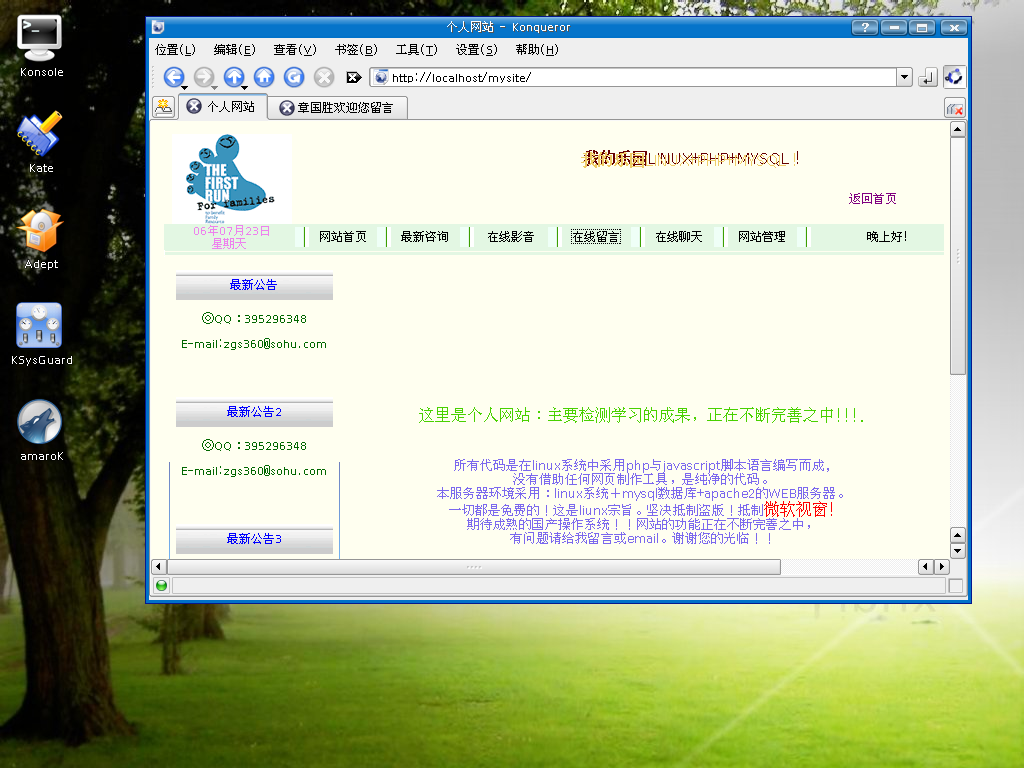Click the 最新公告3 header button

tap(254, 540)
